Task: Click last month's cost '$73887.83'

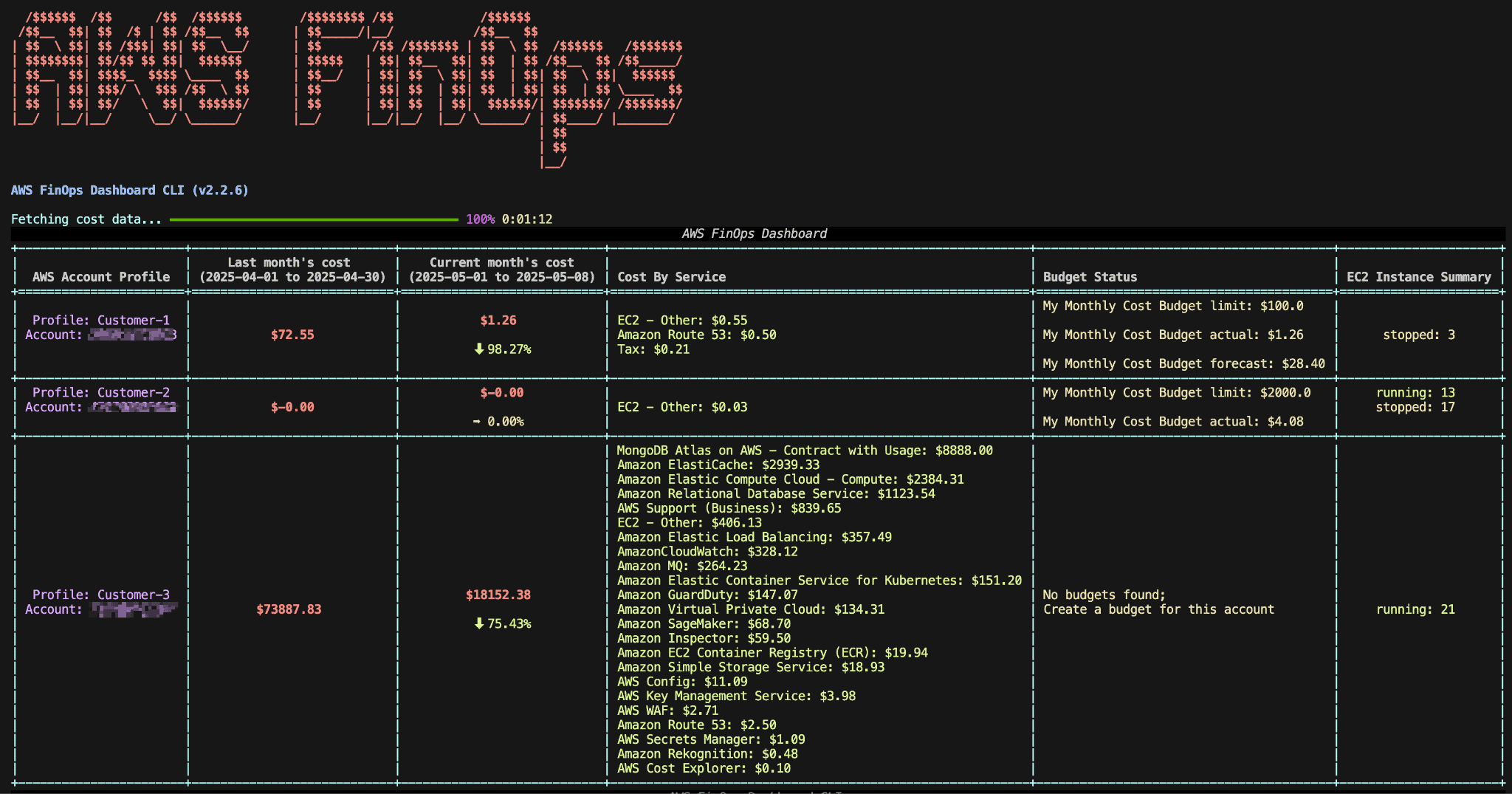Action: (x=289, y=609)
